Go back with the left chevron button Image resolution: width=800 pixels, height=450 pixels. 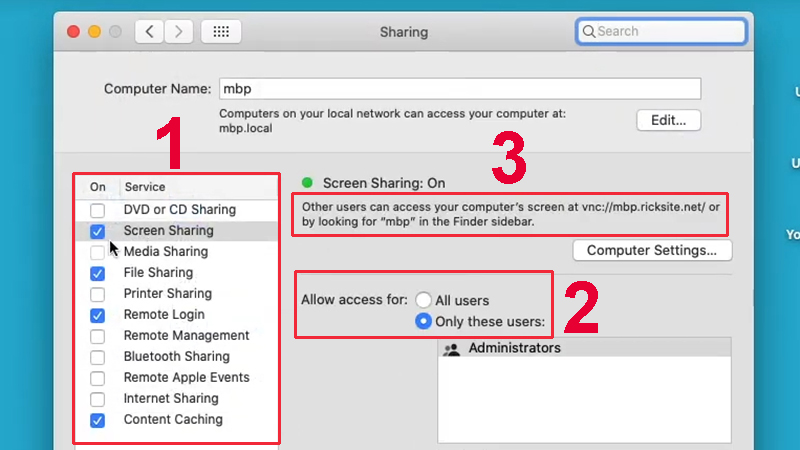[x=149, y=32]
